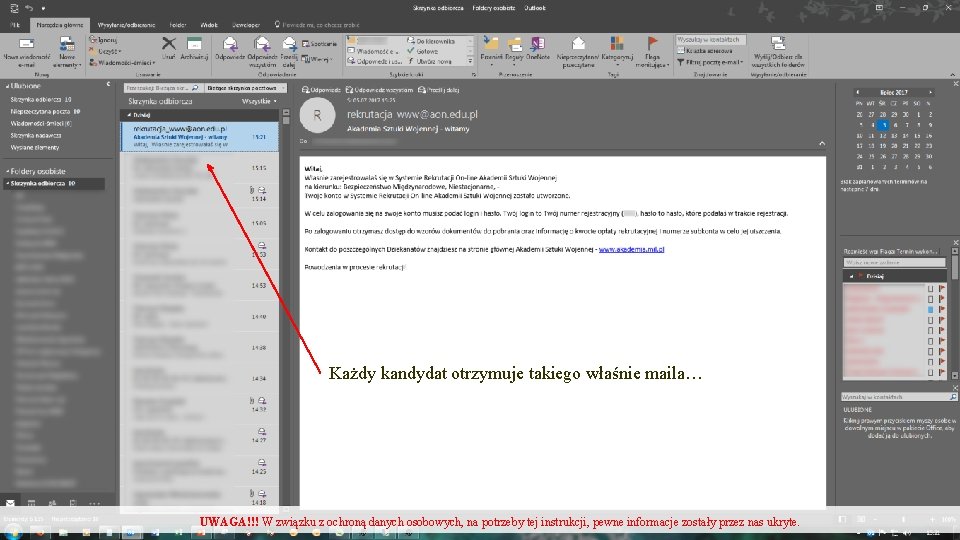Viewport: 960px width, 540px height.
Task: Archive the message with Archiwizuj
Action: tap(194, 48)
